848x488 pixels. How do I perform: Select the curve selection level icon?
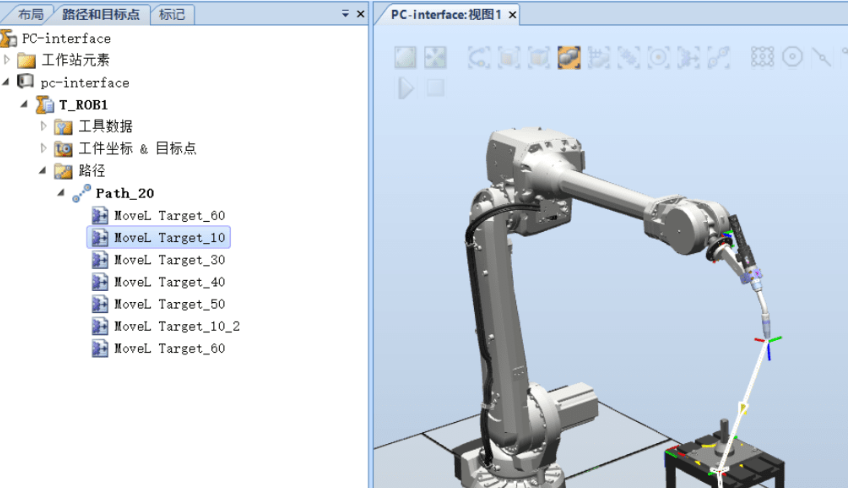tap(479, 58)
